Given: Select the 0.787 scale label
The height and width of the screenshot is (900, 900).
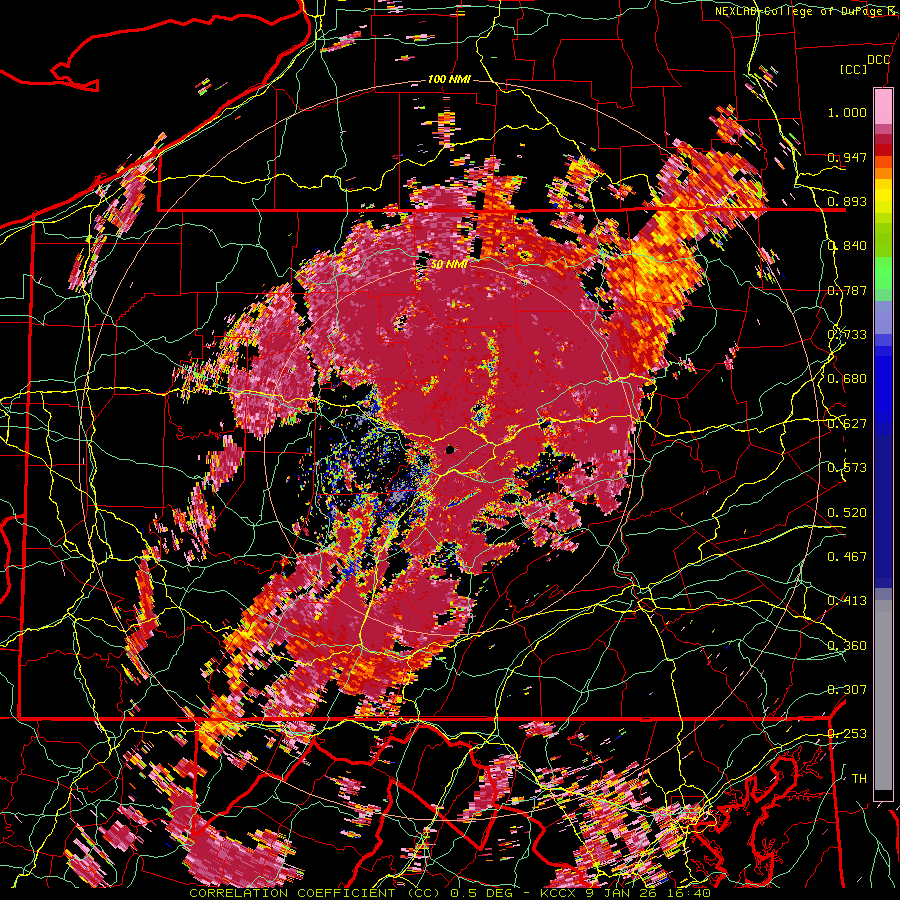Looking at the screenshot, I should pyautogui.click(x=847, y=290).
